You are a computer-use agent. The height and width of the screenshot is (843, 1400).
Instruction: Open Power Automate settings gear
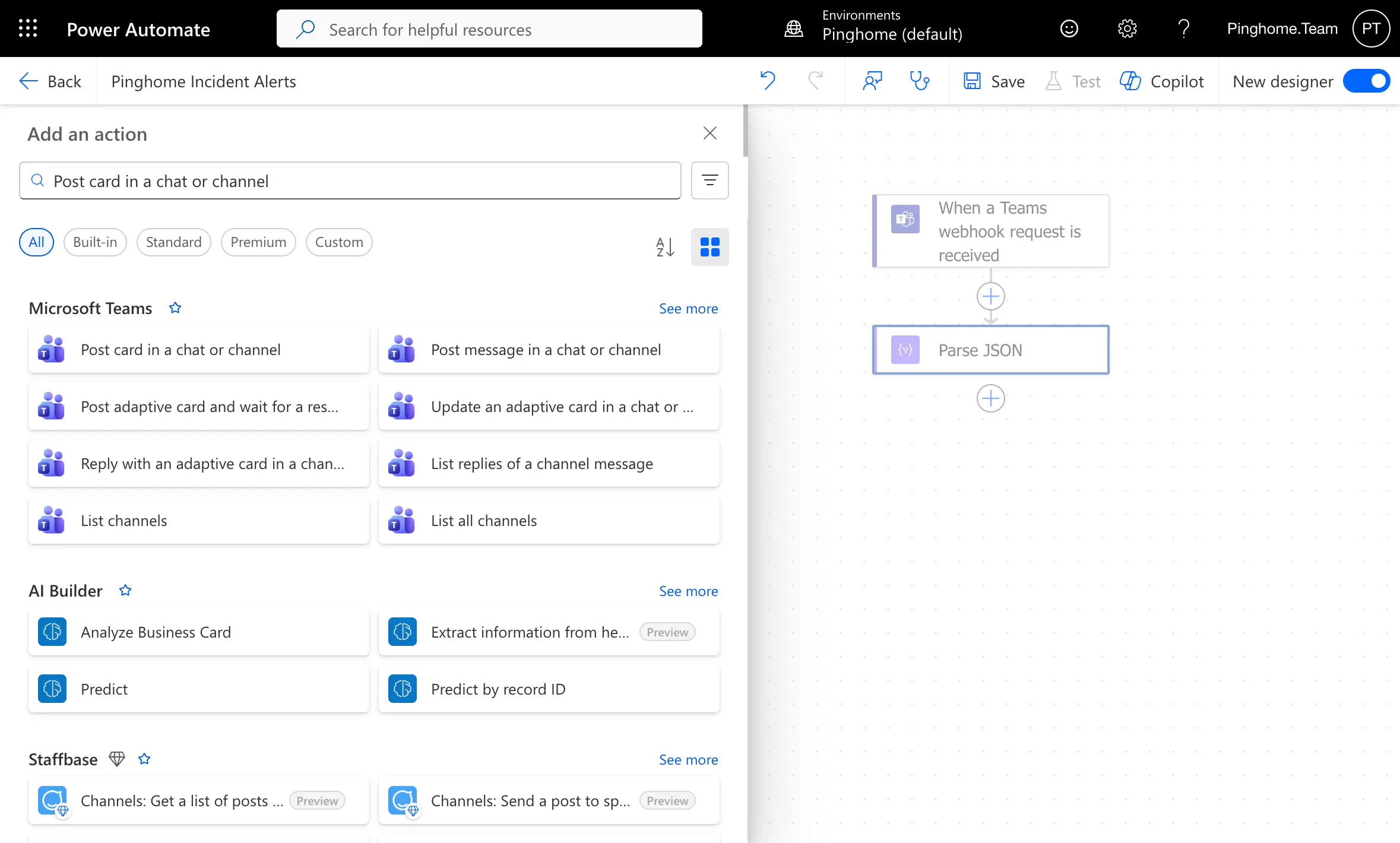tap(1127, 28)
